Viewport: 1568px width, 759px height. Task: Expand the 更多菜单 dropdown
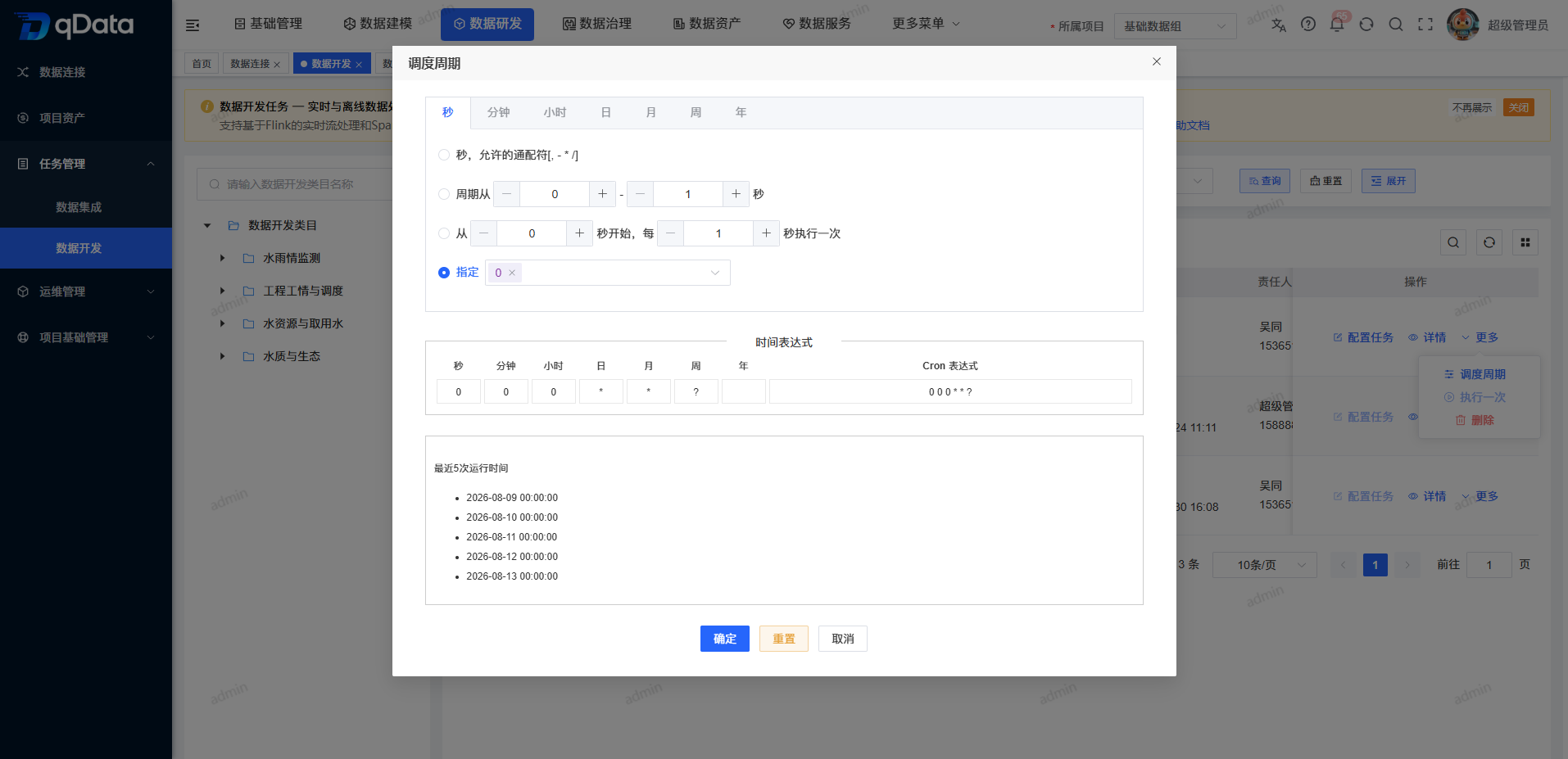point(926,24)
